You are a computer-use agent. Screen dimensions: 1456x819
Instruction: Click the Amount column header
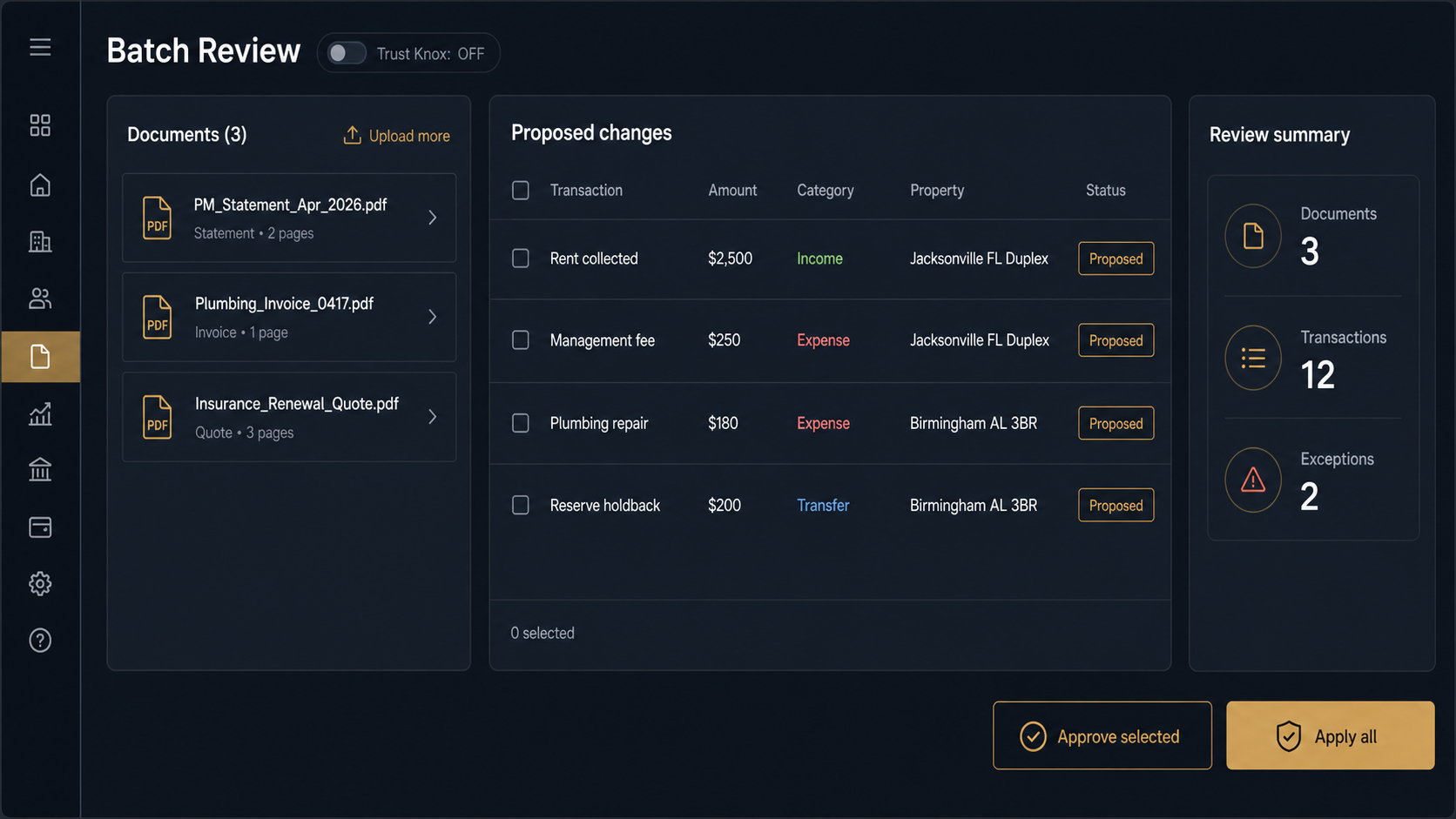(x=732, y=190)
